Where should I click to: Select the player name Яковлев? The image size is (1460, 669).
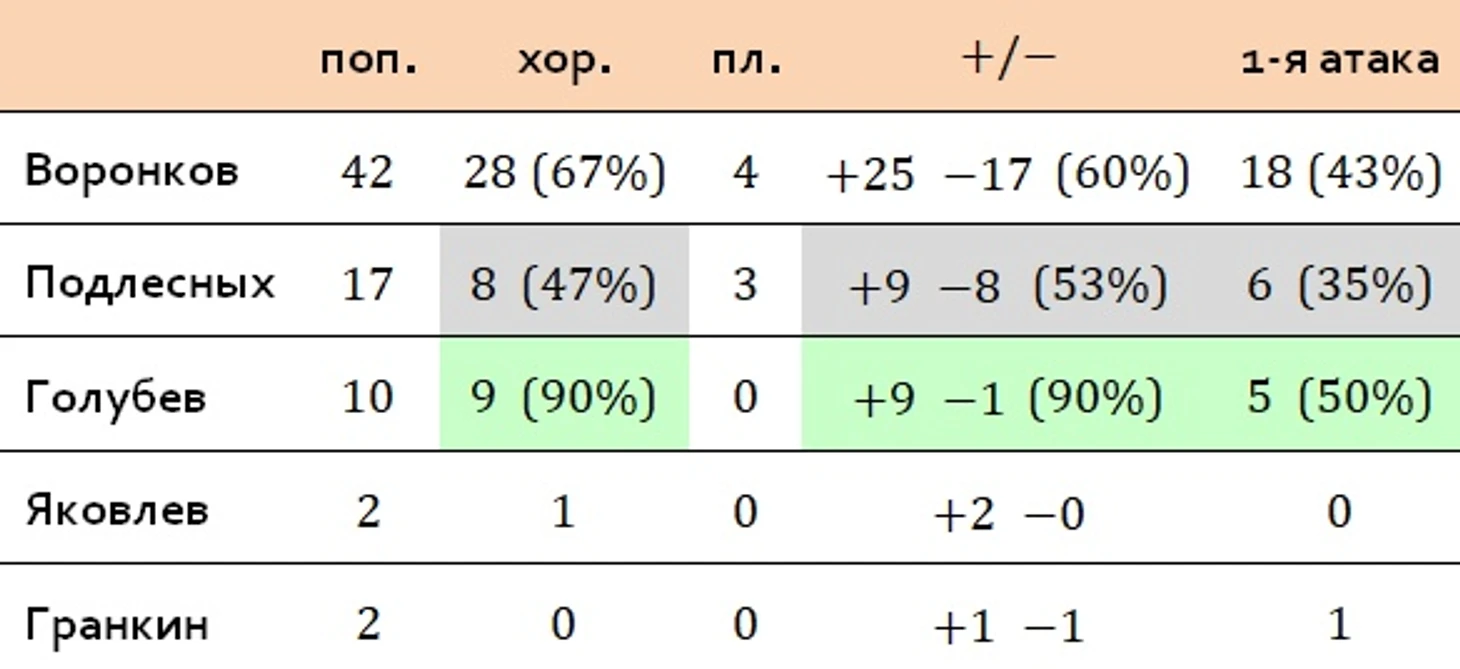[117, 511]
